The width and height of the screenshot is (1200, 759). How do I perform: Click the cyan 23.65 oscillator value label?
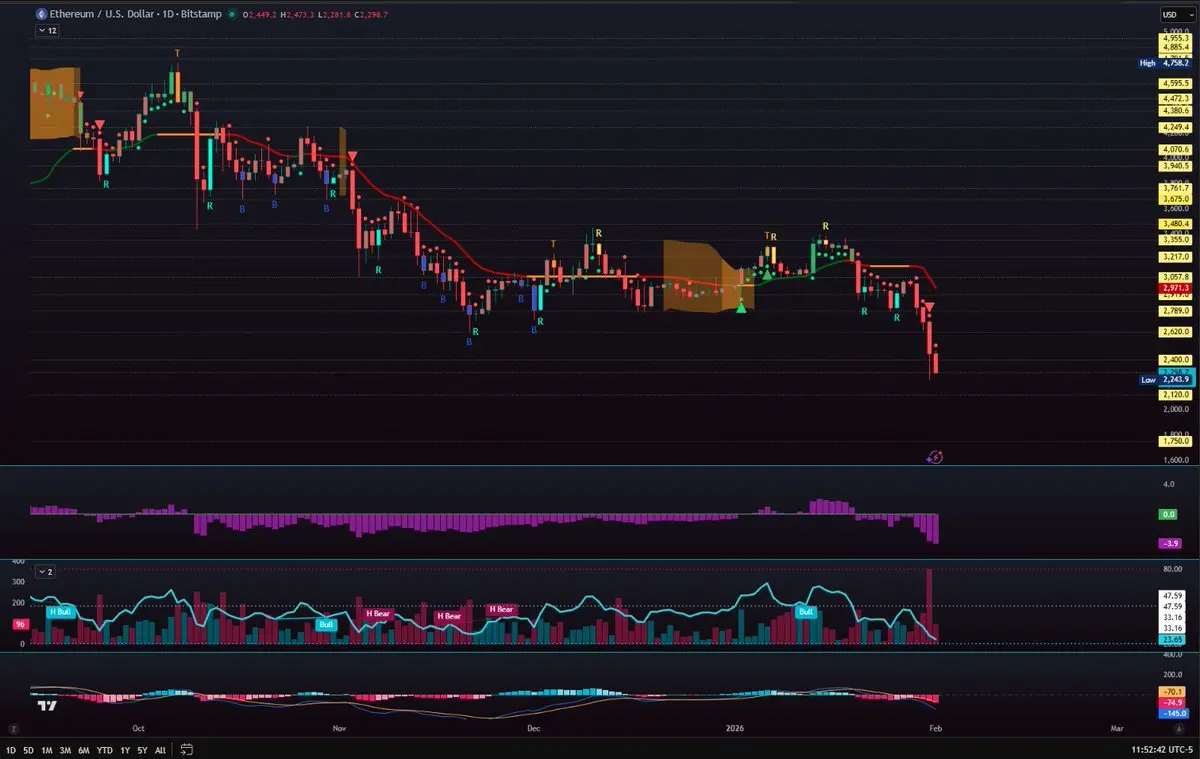tap(1170, 639)
